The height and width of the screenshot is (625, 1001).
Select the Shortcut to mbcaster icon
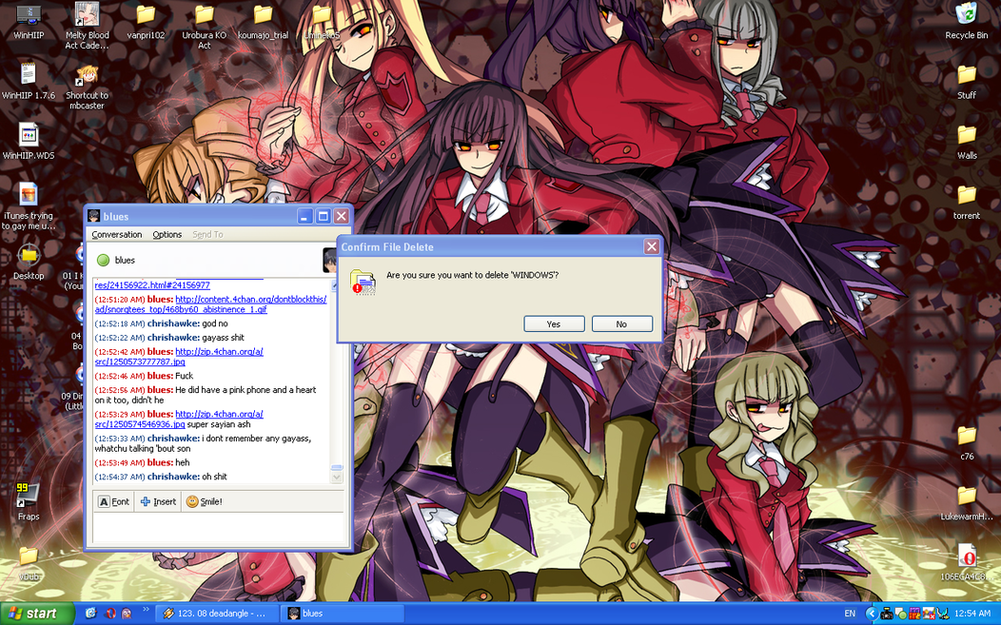coord(87,86)
